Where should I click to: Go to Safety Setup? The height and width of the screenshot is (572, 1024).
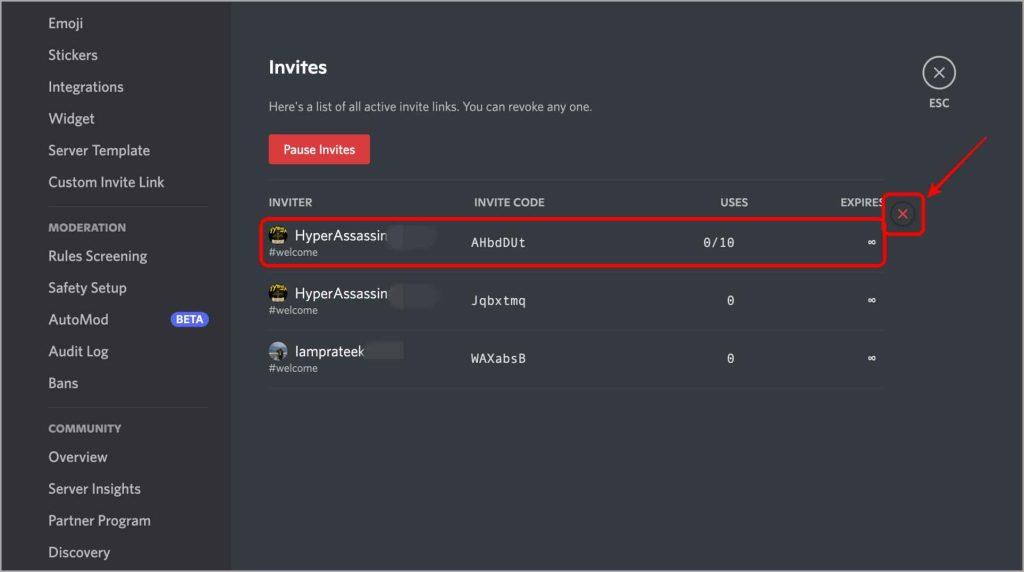(x=88, y=288)
